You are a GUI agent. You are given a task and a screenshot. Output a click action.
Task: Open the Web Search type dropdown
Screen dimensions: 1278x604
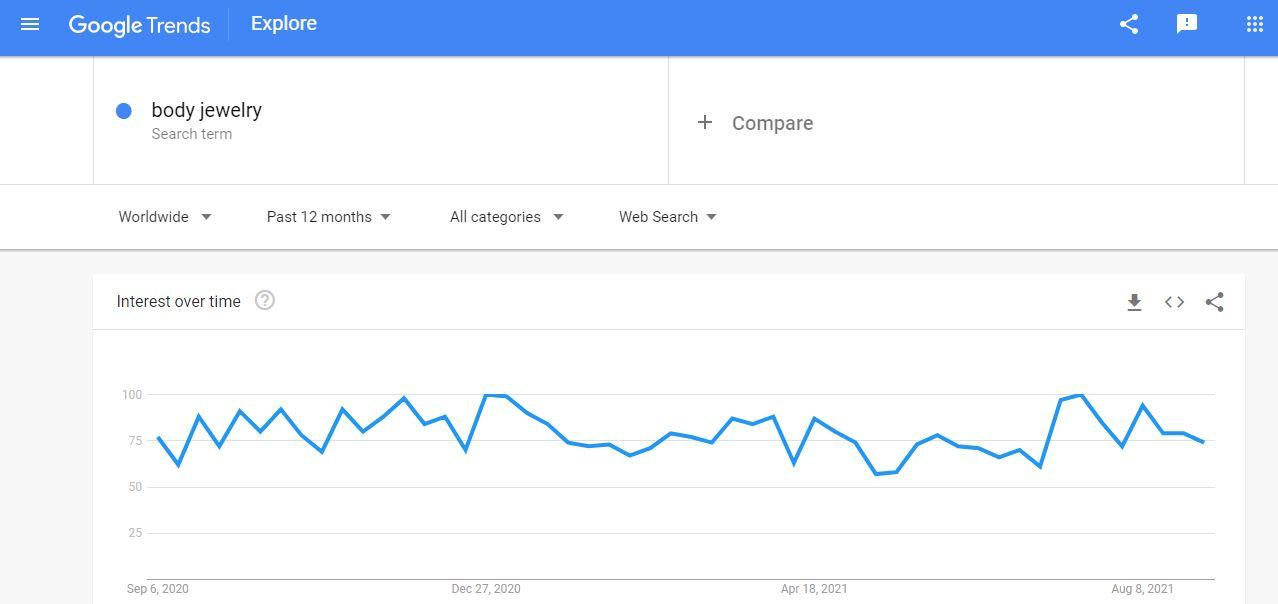(x=667, y=217)
